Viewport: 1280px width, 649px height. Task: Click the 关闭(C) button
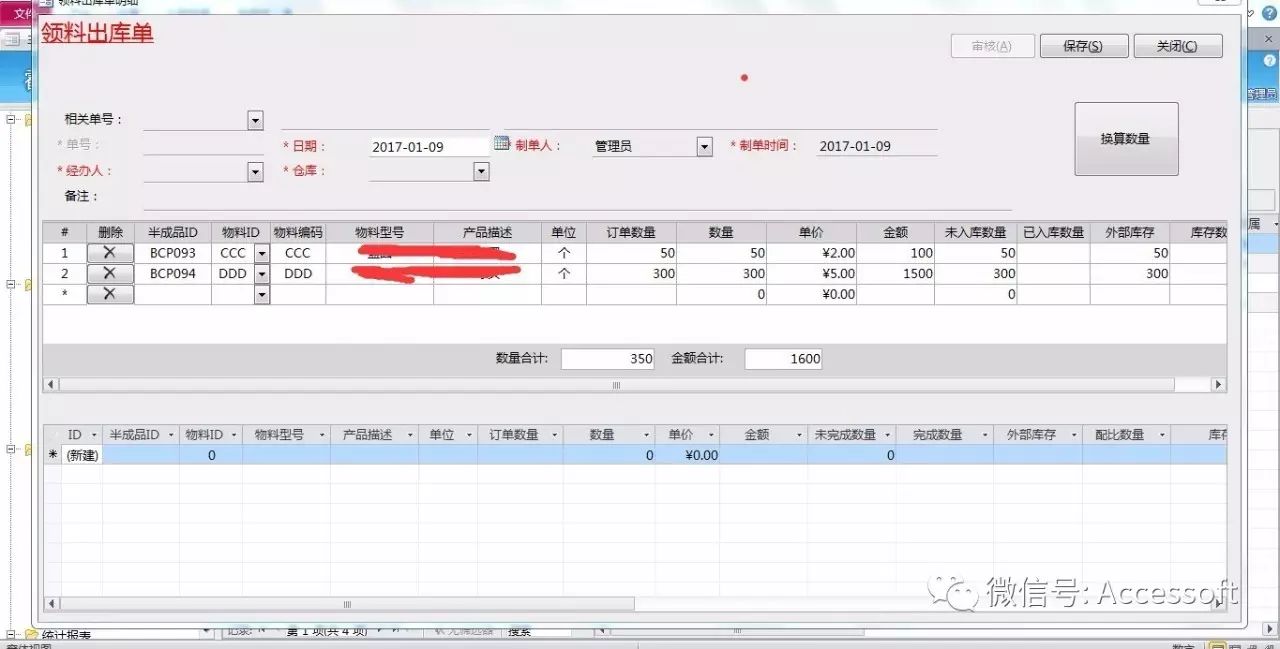[x=1177, y=46]
